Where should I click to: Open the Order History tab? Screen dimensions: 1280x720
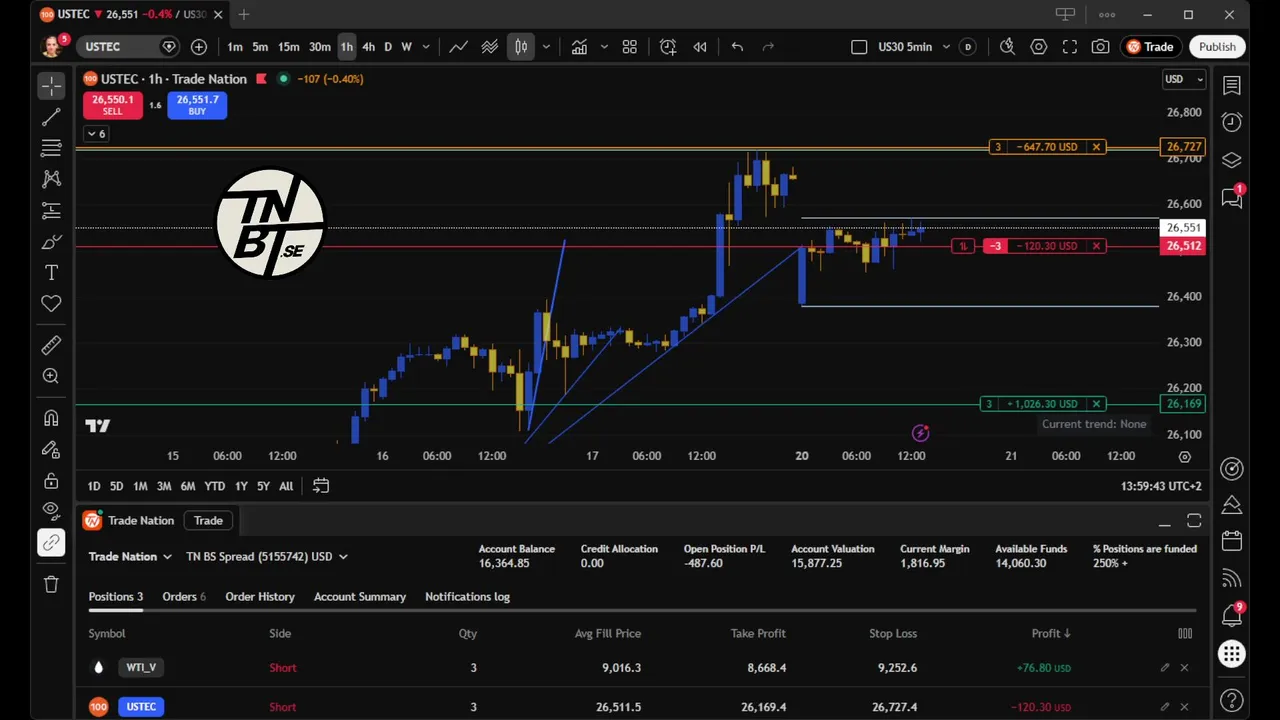coord(260,597)
